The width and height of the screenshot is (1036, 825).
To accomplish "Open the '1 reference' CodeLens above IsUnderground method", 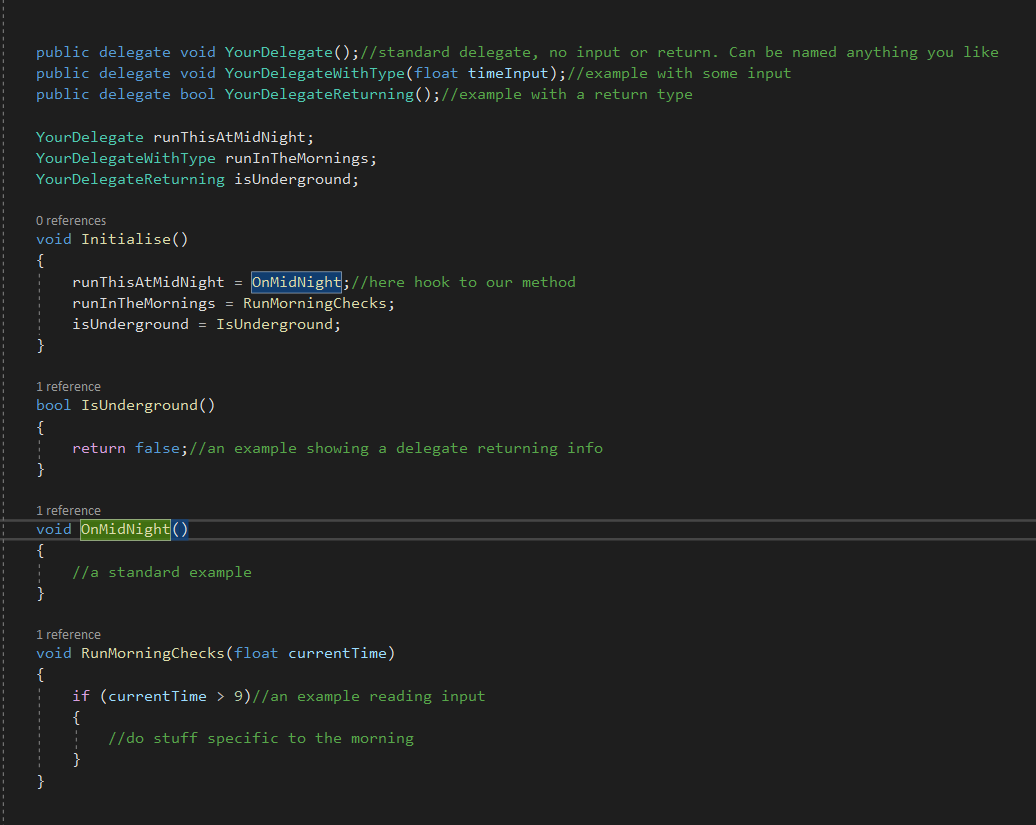I will point(68,386).
